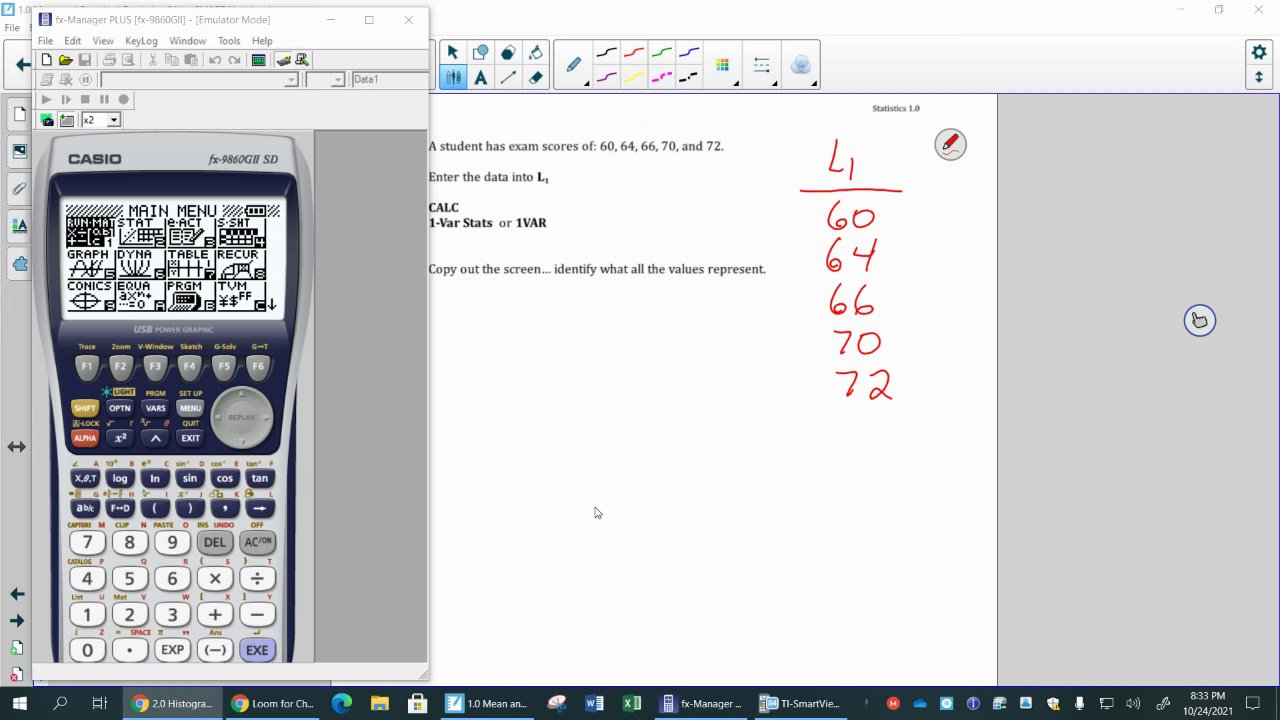The height and width of the screenshot is (720, 1280).
Task: Choose the Text tool letter A
Action: click(x=481, y=78)
